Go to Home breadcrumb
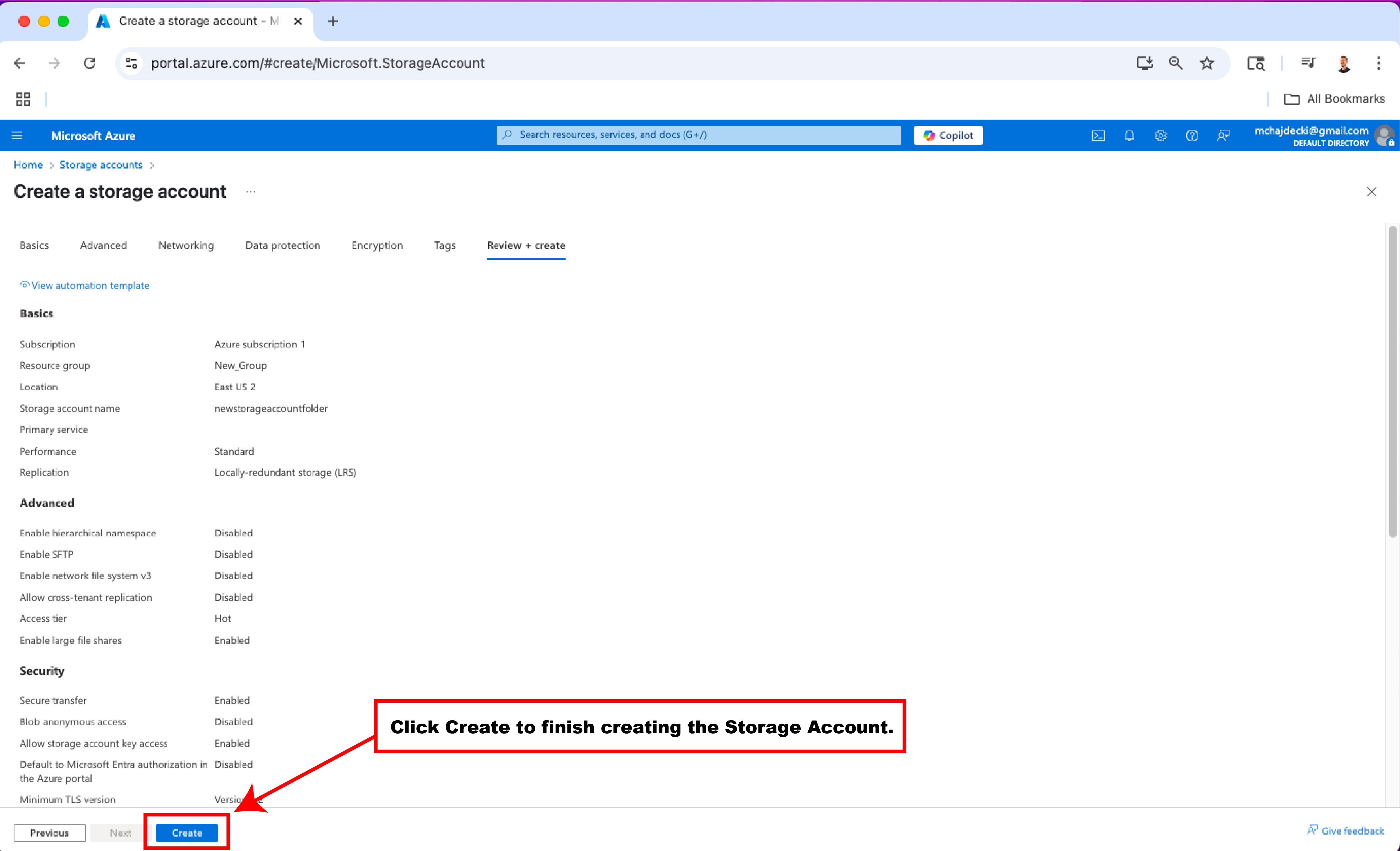The width and height of the screenshot is (1400, 851). click(28, 165)
